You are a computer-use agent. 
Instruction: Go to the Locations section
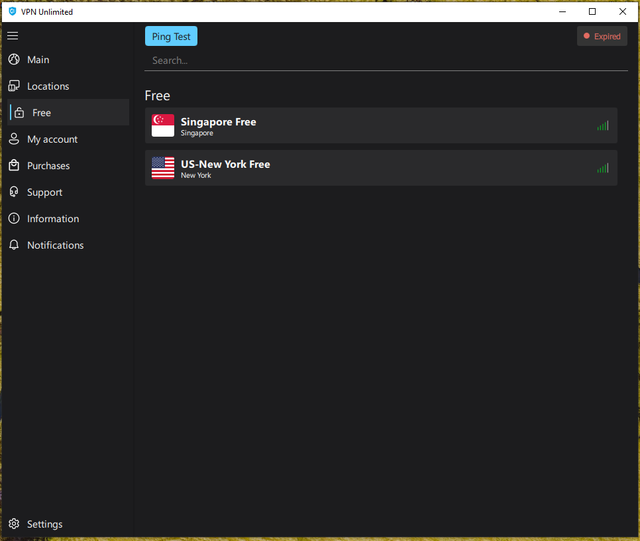pyautogui.click(x=68, y=86)
